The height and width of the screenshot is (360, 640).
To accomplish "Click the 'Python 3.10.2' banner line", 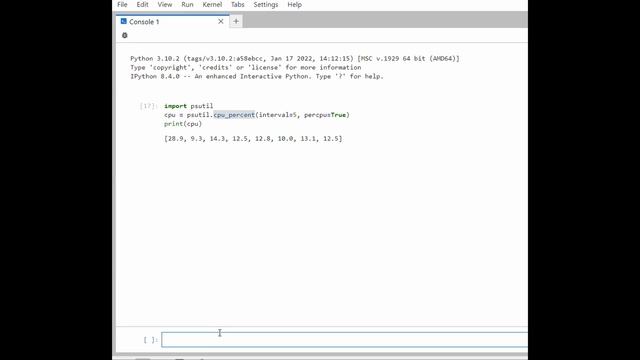I will (295, 59).
